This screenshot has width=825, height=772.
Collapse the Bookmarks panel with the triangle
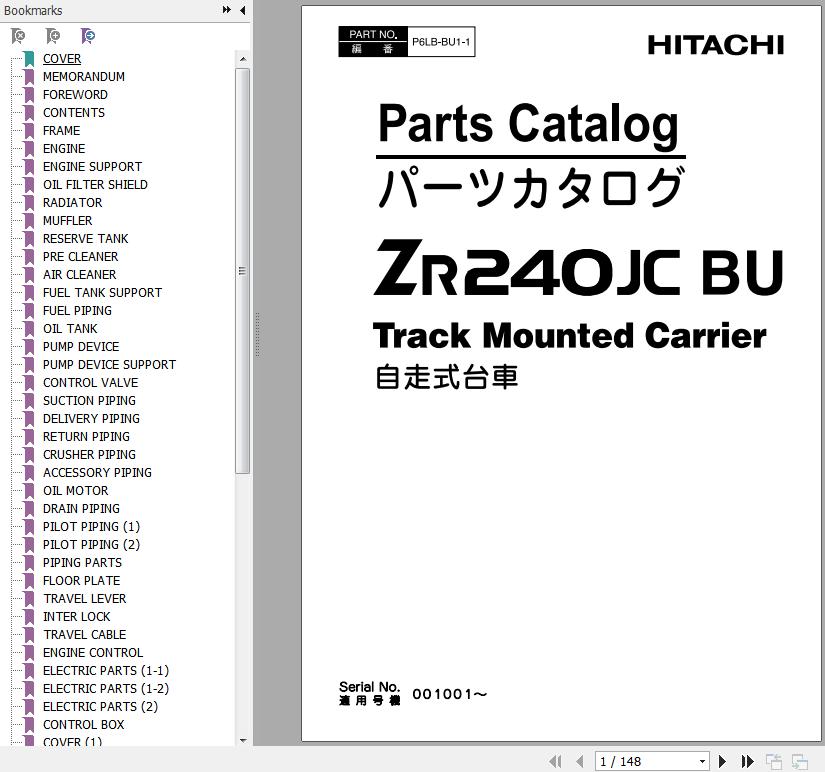(243, 10)
